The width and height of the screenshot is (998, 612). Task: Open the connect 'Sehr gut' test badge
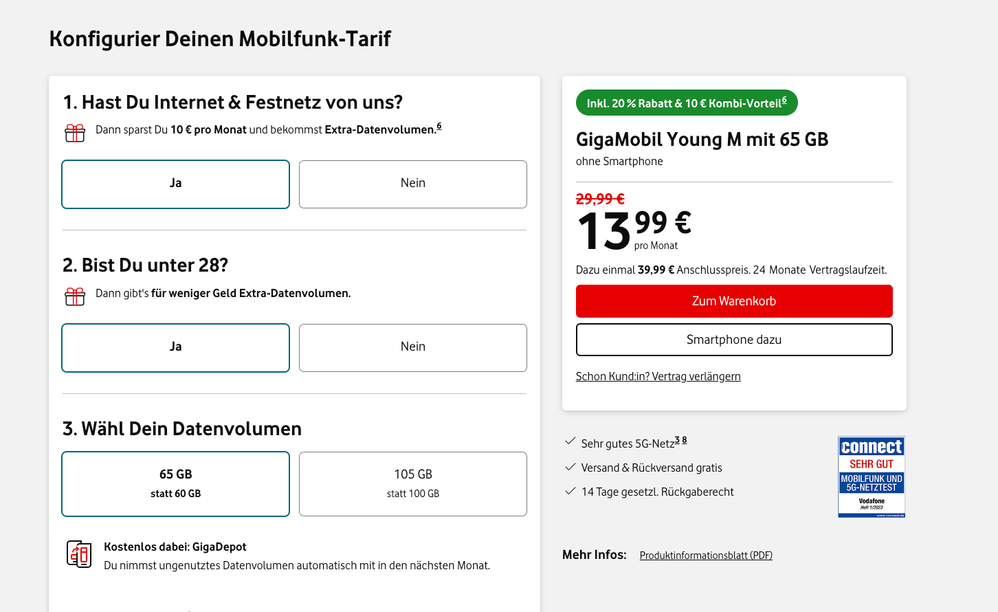[x=870, y=476]
